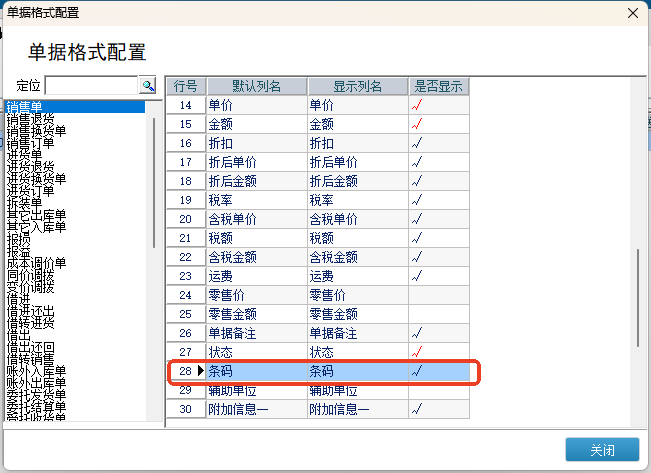Edit 显示列名 cell for 税率 row
The width and height of the screenshot is (651, 473).
[358, 200]
